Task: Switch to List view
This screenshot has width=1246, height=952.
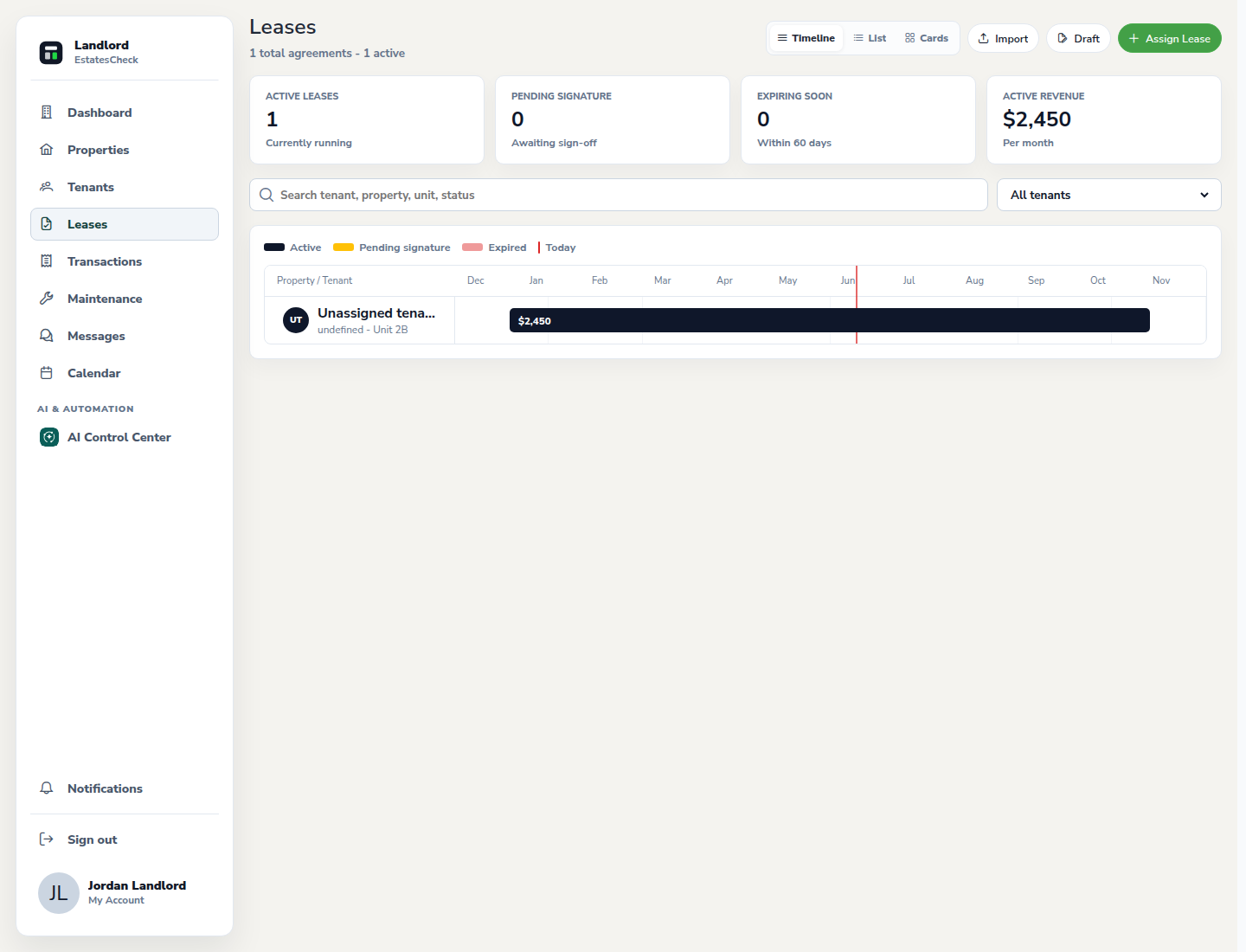Action: point(870,38)
